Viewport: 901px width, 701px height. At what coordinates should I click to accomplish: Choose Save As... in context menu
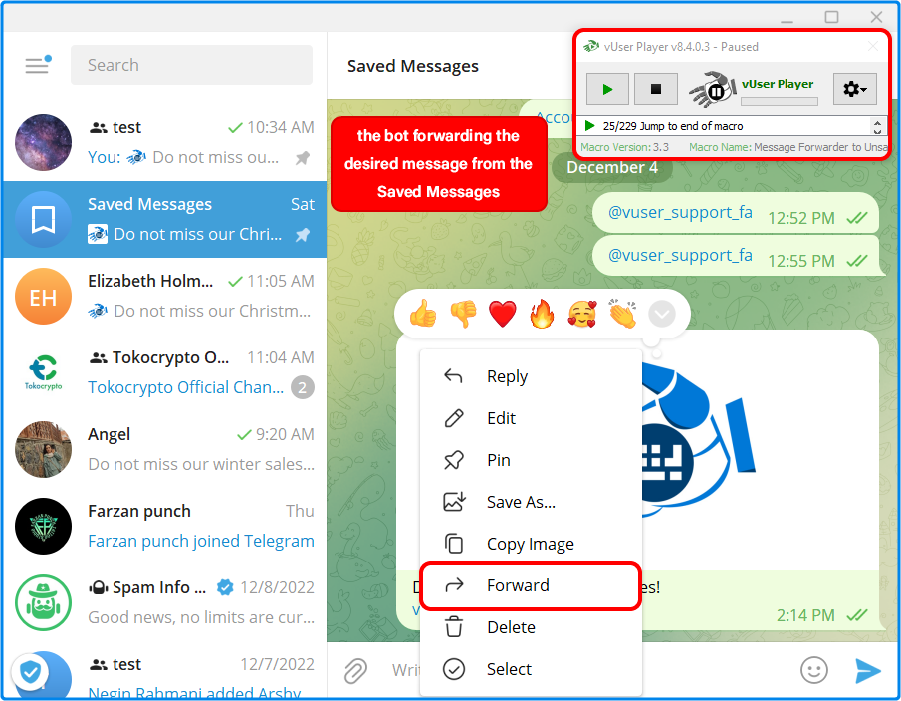point(531,502)
